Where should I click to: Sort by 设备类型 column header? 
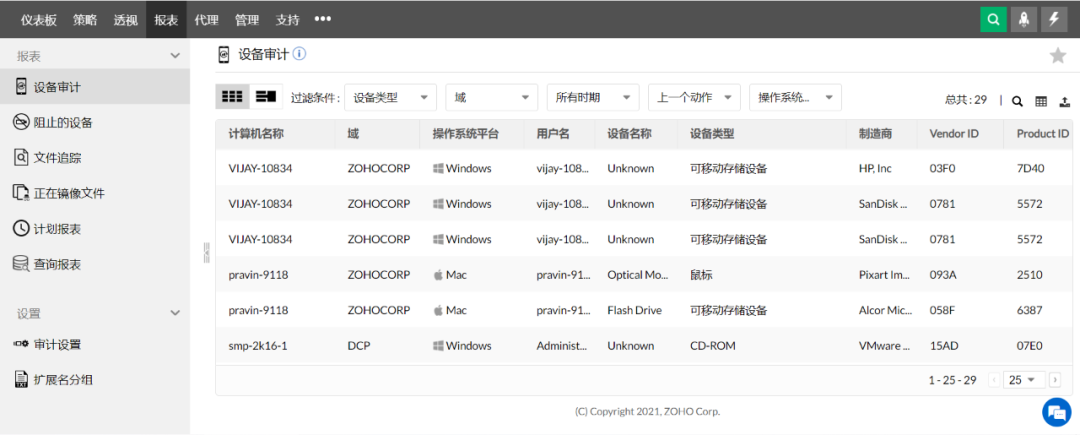(712, 134)
